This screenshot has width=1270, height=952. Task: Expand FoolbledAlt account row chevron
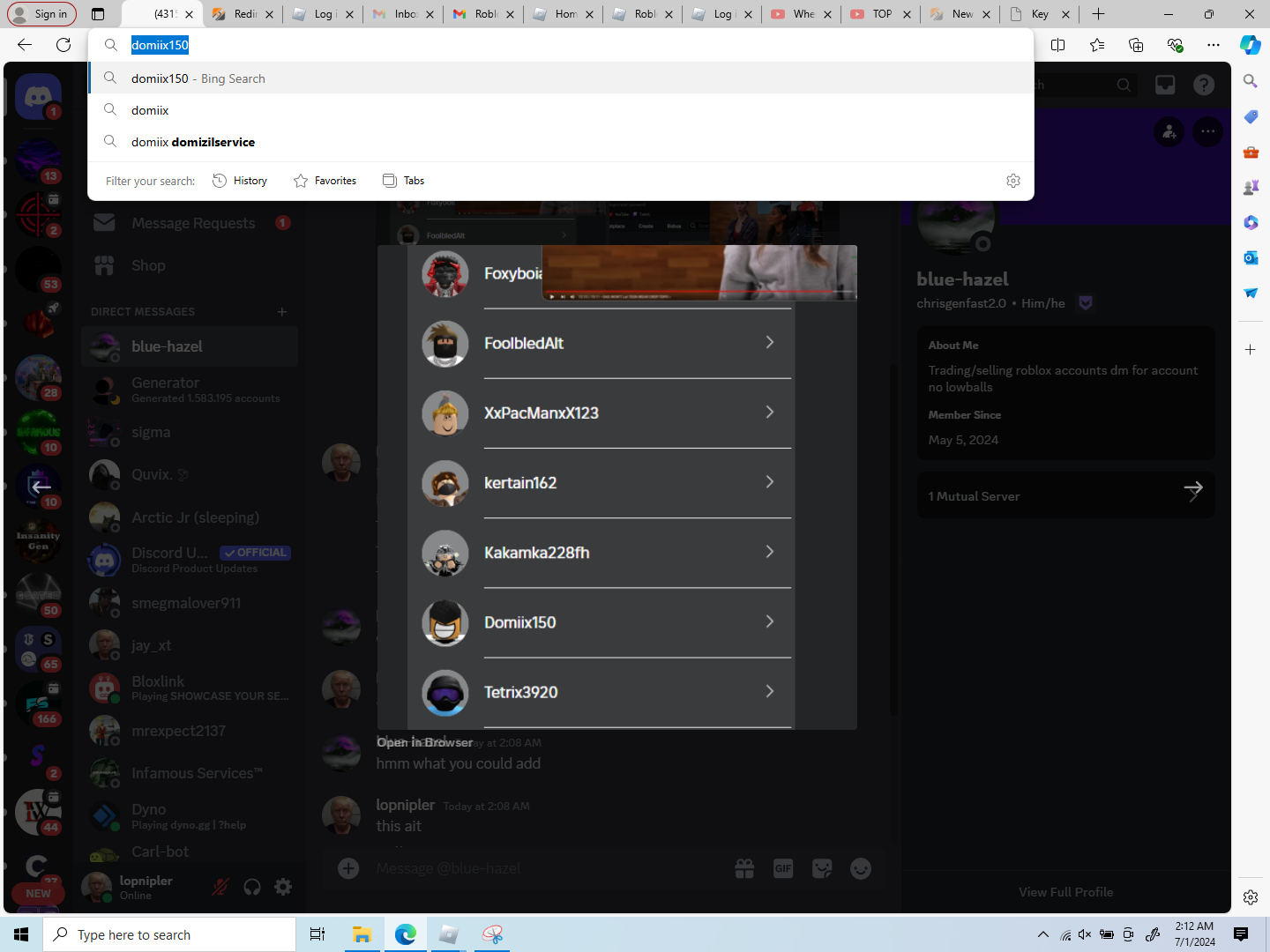[770, 342]
